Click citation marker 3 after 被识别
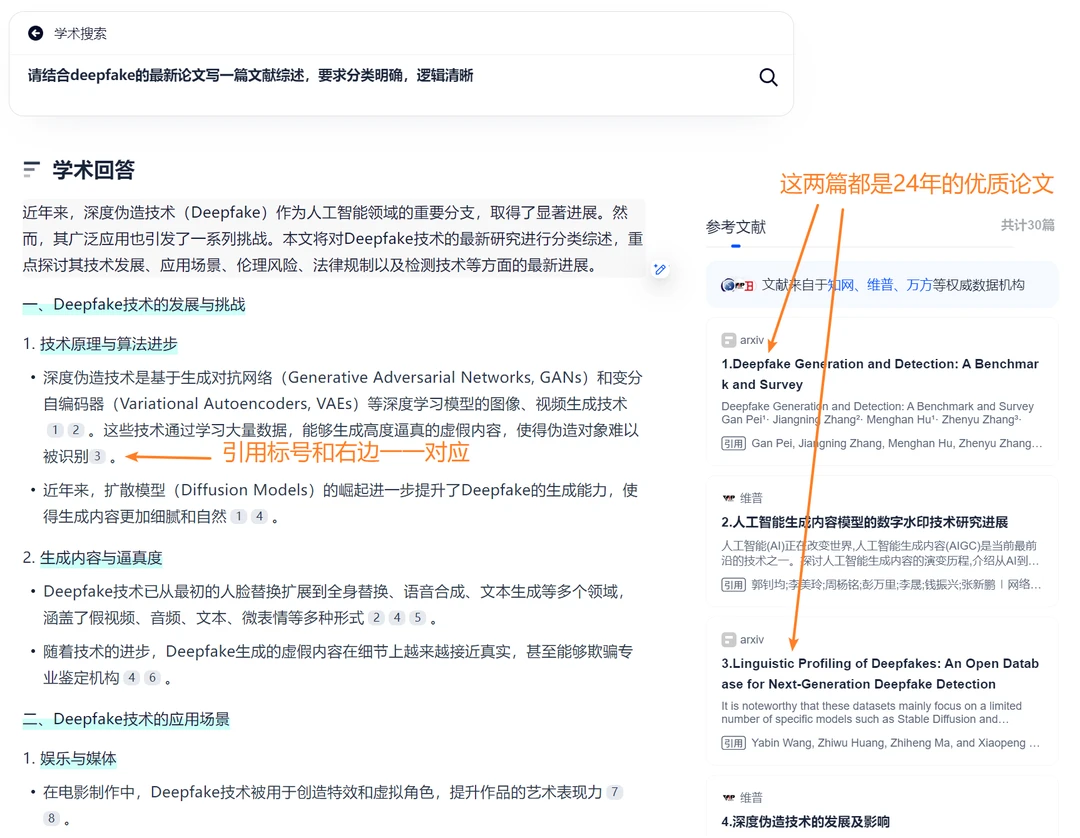1080x838 pixels. [x=97, y=456]
